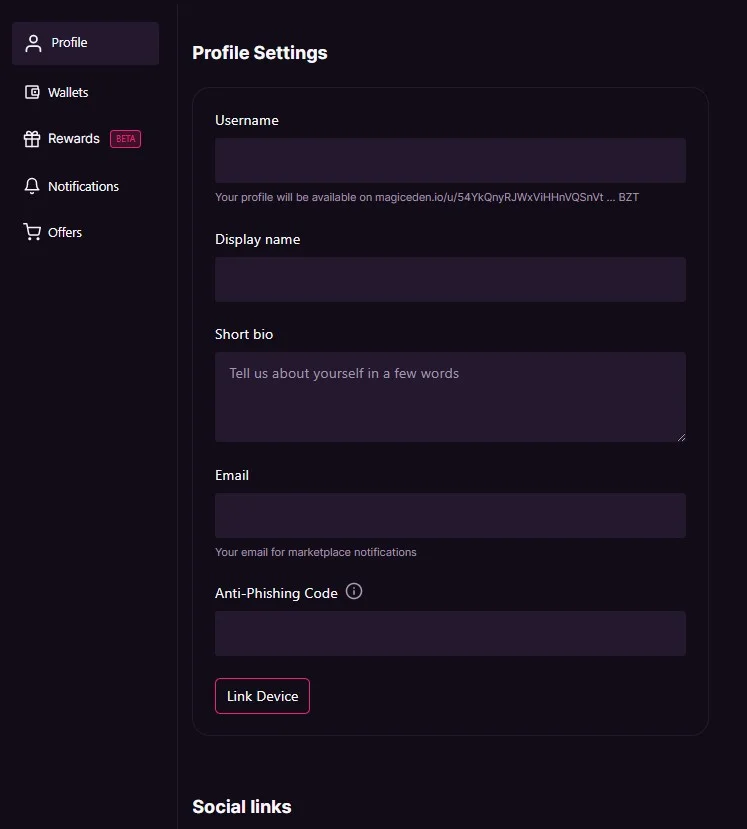Image resolution: width=747 pixels, height=829 pixels.
Task: Focus the Anti-Phishing Code input field
Action: 450,633
